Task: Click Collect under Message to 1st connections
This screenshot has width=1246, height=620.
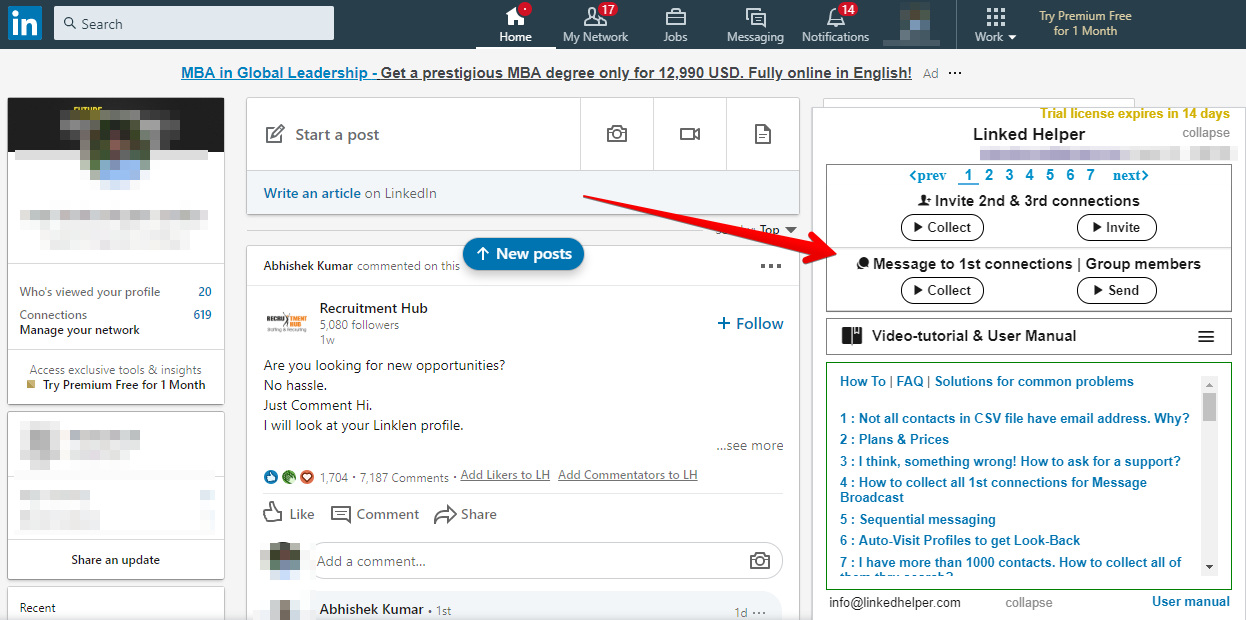Action: [x=942, y=291]
